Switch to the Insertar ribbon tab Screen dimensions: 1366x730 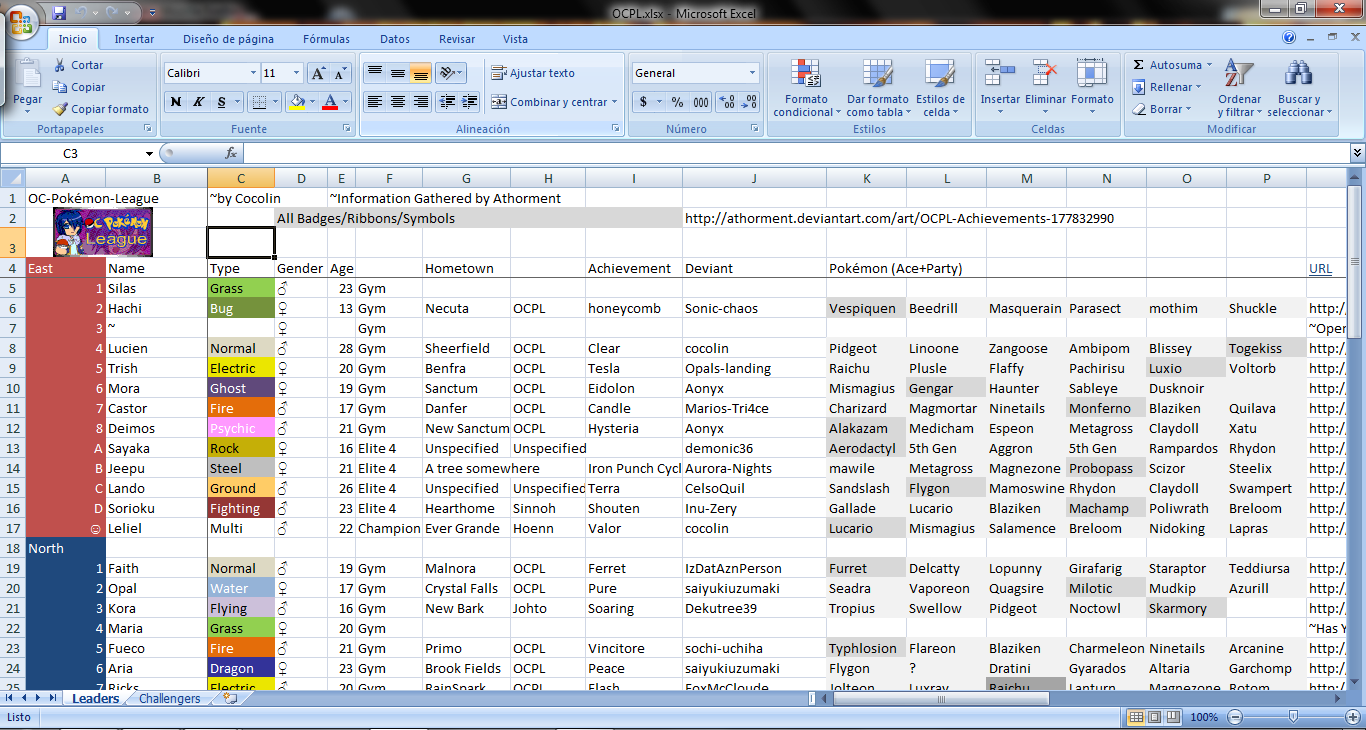pos(134,39)
